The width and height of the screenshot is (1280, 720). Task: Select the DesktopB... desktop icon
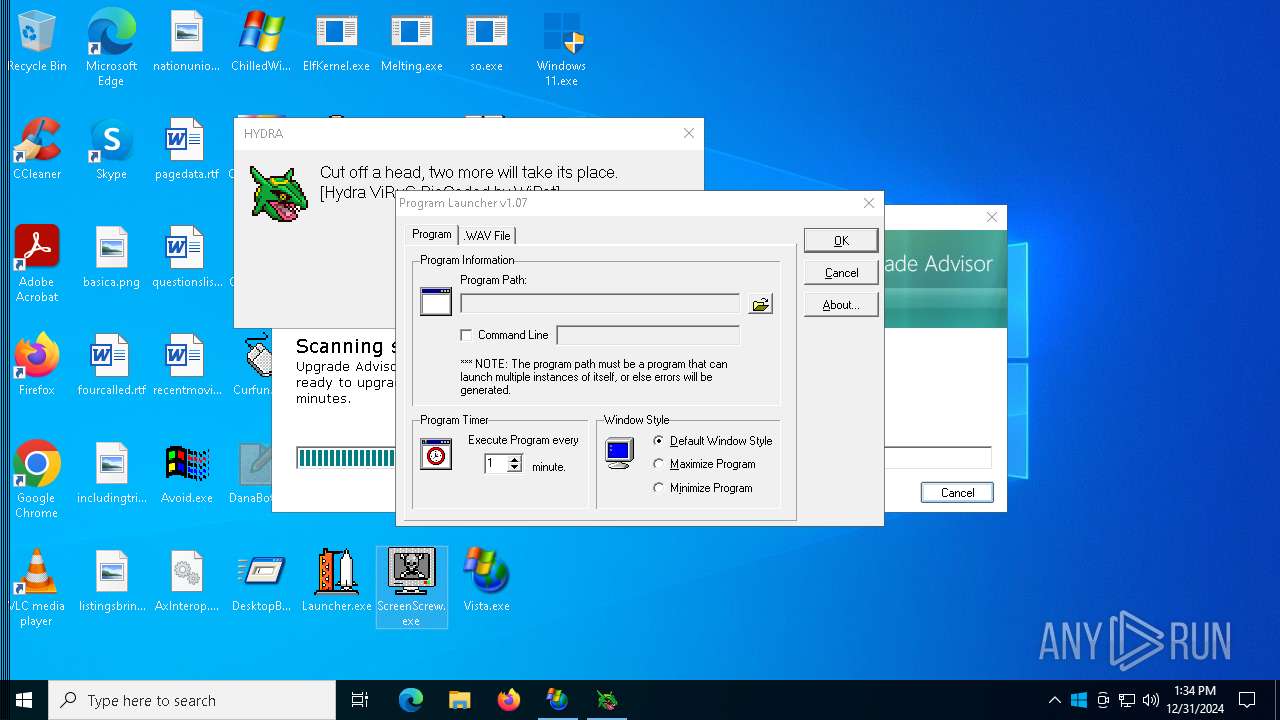point(261,582)
